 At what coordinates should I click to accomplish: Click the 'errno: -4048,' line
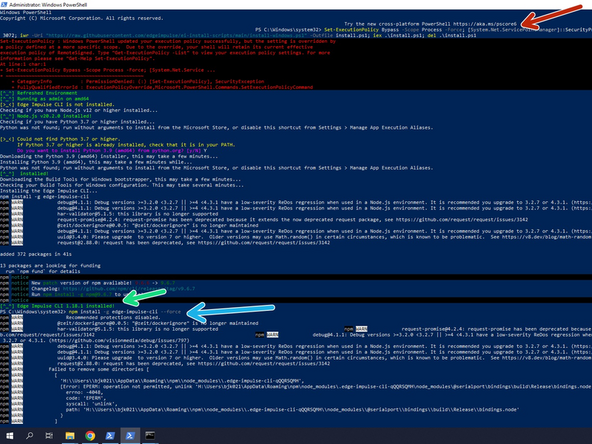(85, 392)
